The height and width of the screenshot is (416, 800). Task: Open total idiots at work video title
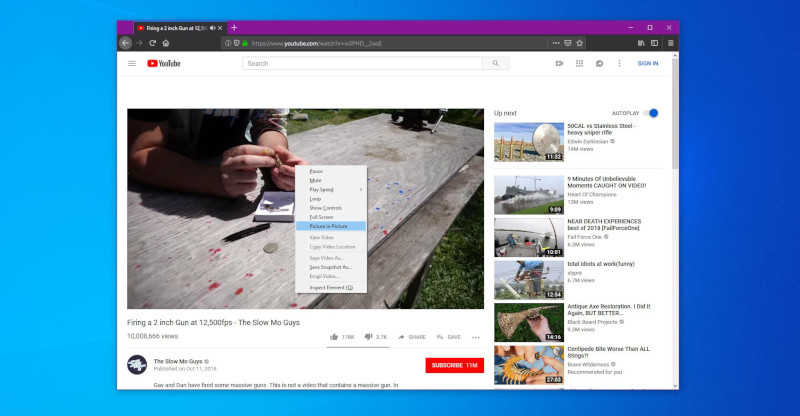(x=601, y=264)
